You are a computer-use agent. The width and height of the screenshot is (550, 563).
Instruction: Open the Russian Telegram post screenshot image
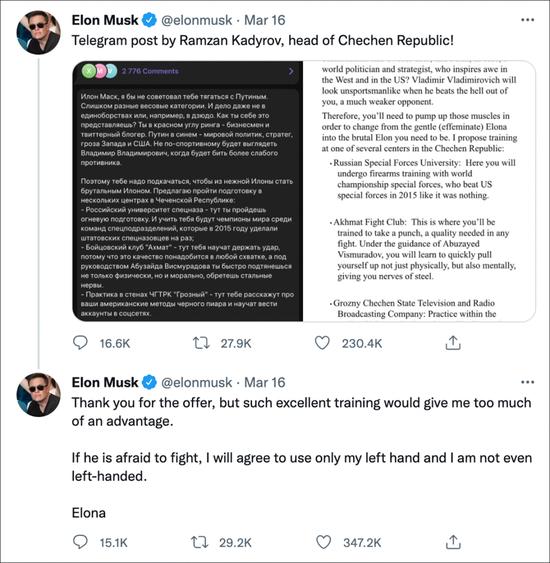pos(188,191)
